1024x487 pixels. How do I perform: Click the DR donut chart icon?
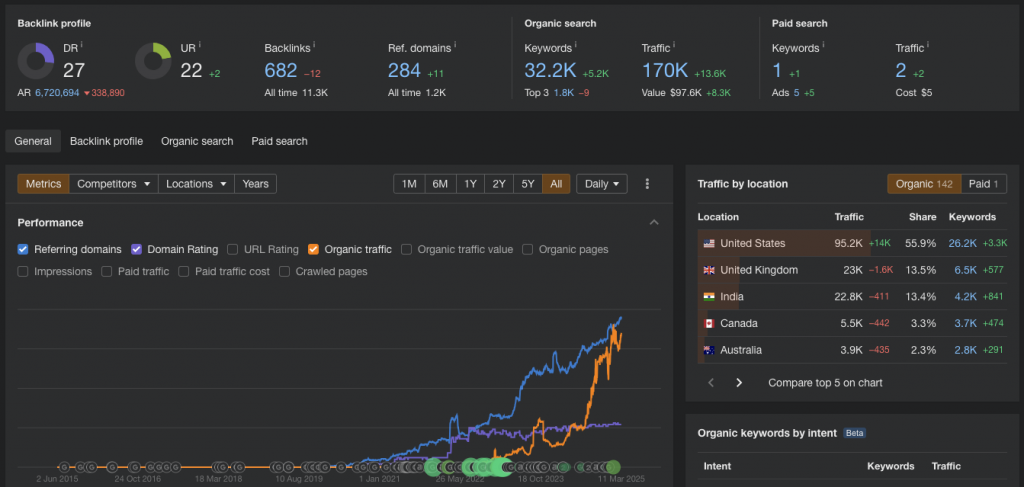[37, 61]
